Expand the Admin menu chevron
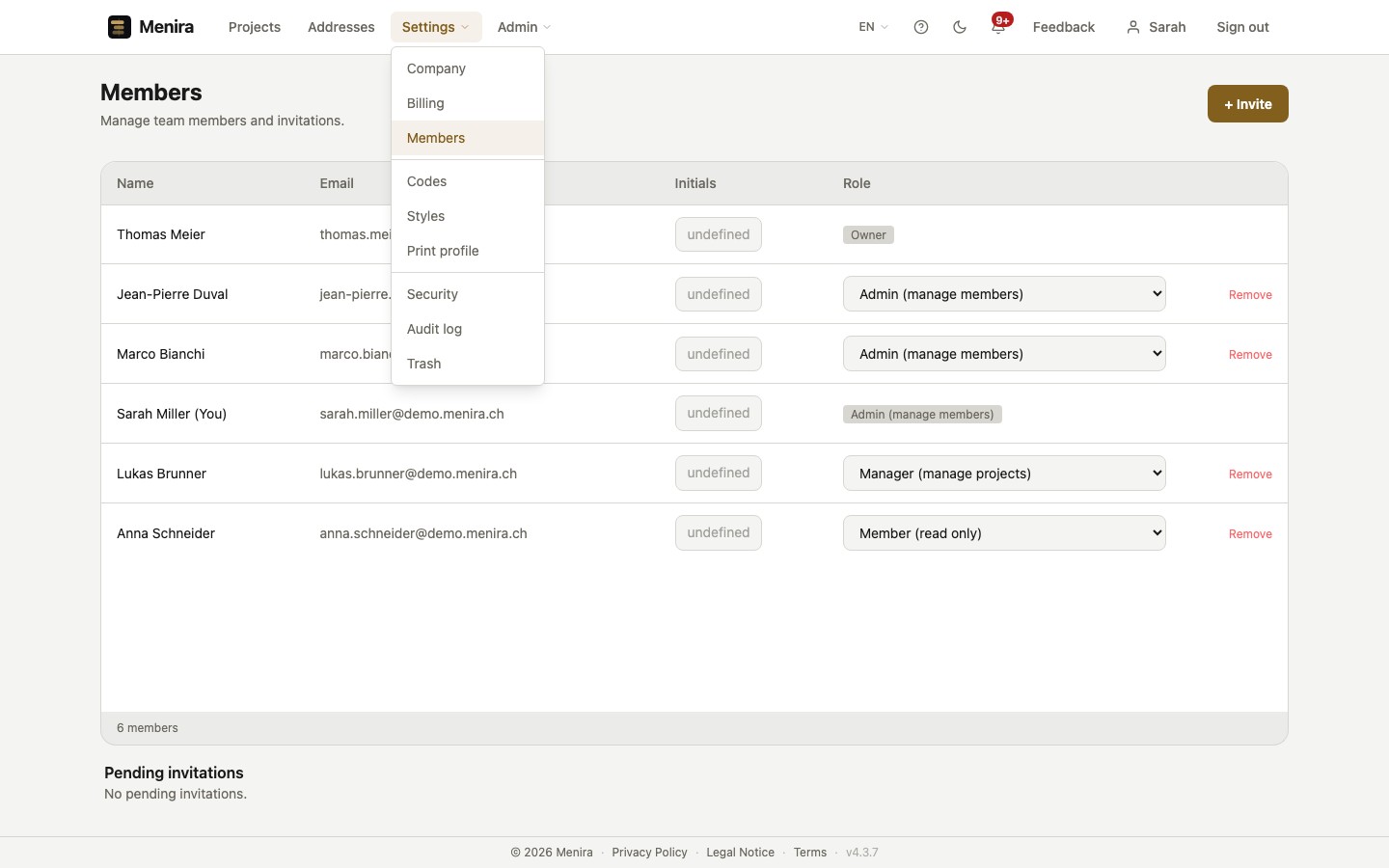 [547, 27]
